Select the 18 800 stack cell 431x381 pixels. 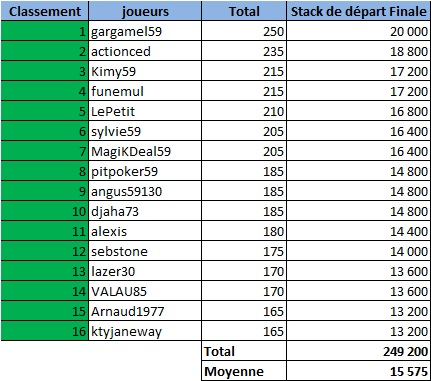(x=358, y=51)
